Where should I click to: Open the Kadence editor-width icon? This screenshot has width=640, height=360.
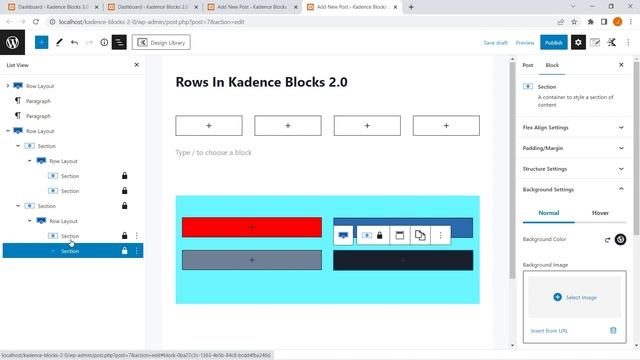point(595,42)
